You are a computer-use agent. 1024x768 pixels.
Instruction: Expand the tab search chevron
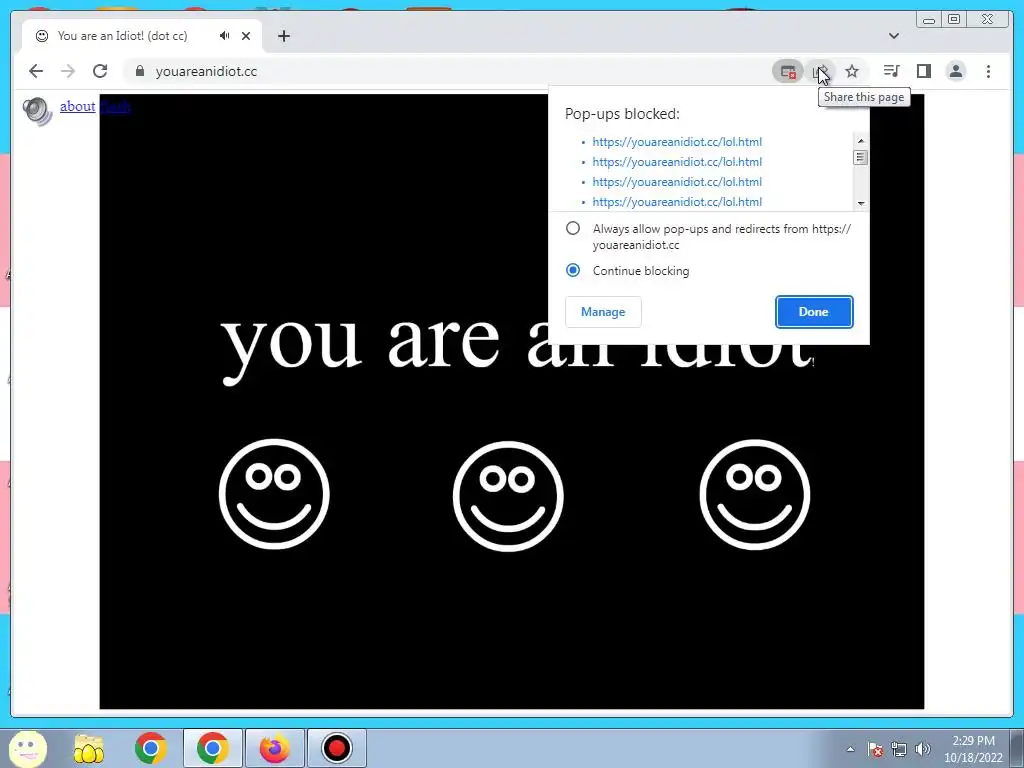(894, 36)
